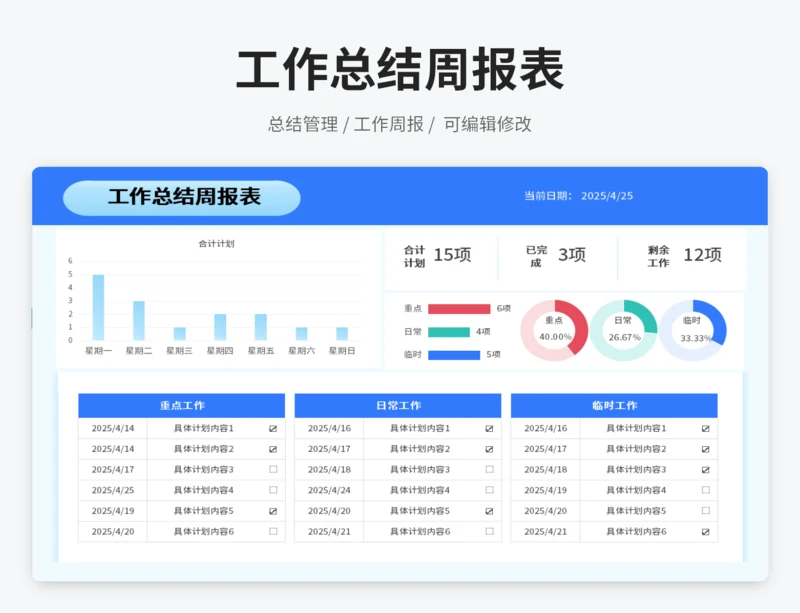Select date cell 2025/4/19 in 临时工作
Screen dimensions: 800x613
point(545,490)
